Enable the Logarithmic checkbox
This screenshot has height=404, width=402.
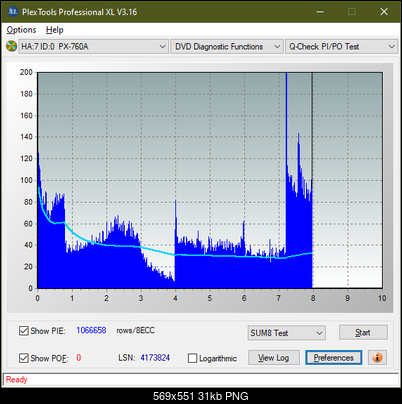[x=192, y=358]
